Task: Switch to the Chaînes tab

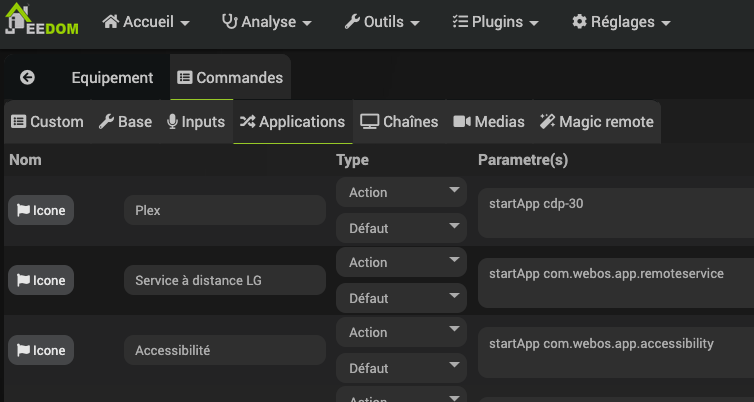Action: click(x=399, y=122)
